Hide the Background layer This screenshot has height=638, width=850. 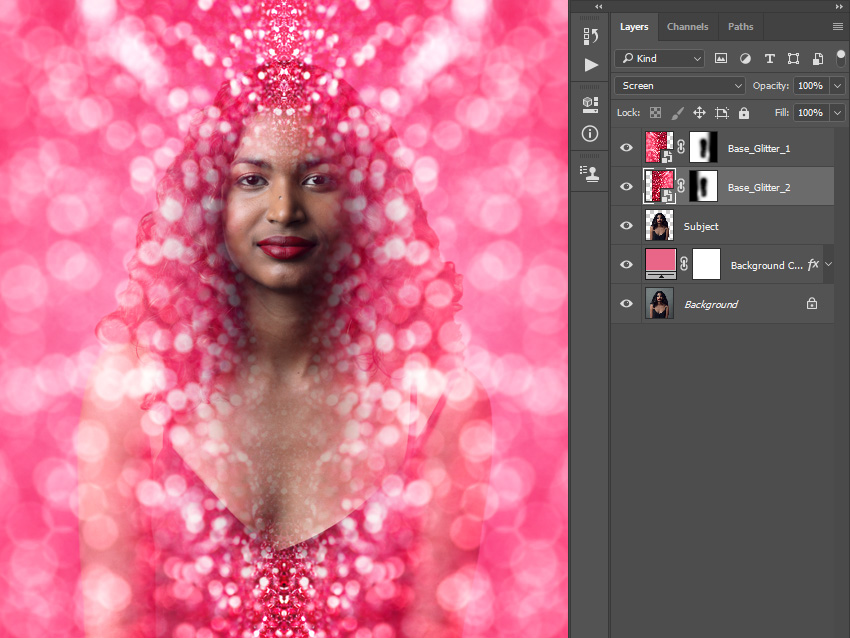click(x=626, y=304)
